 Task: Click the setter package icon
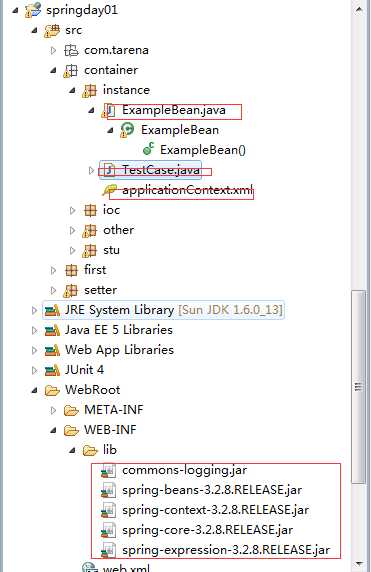70,290
